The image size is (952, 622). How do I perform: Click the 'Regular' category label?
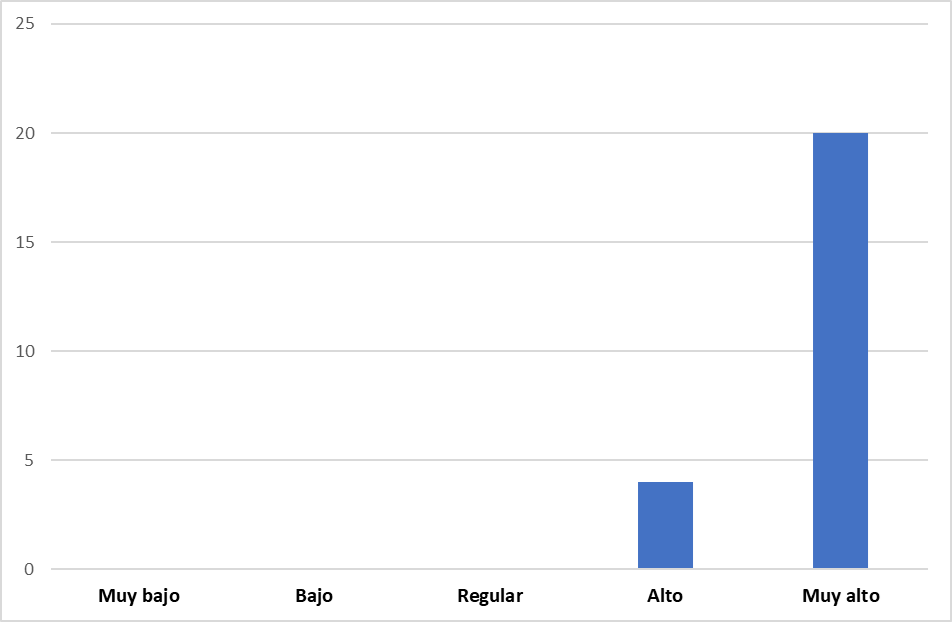point(490,596)
